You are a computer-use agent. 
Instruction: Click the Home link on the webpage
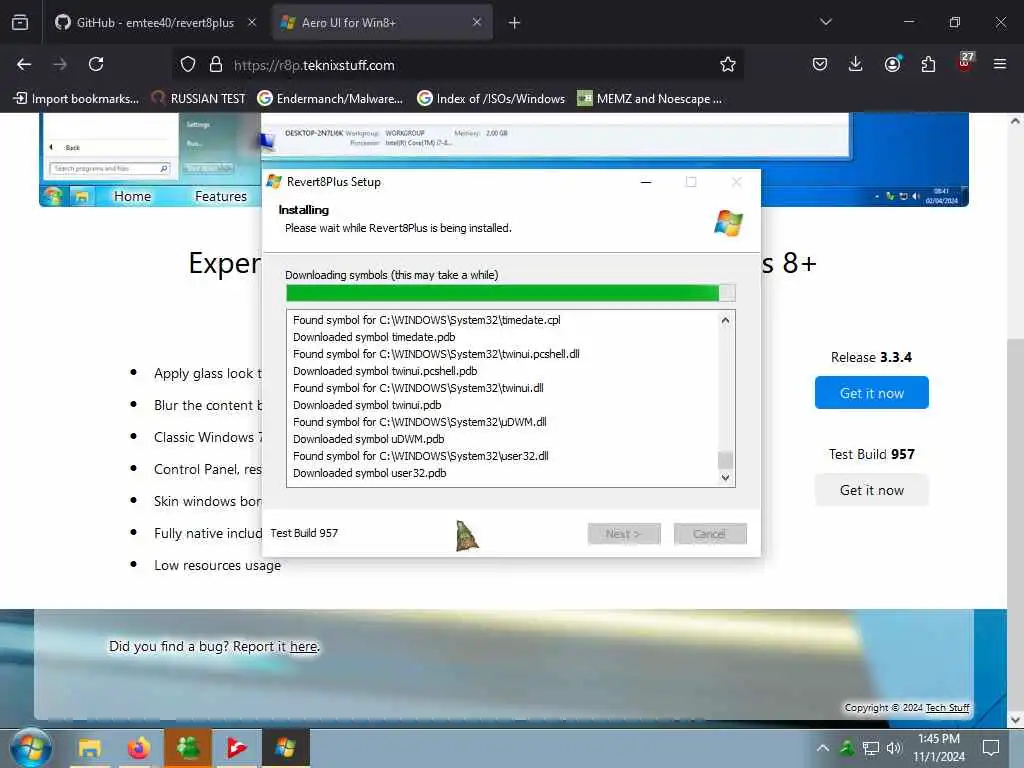[x=133, y=196]
